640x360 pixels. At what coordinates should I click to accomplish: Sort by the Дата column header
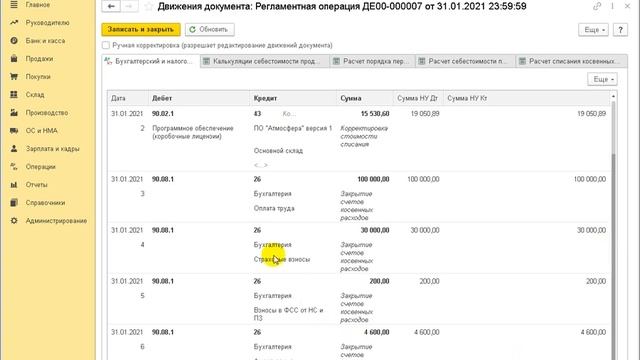pyautogui.click(x=128, y=98)
